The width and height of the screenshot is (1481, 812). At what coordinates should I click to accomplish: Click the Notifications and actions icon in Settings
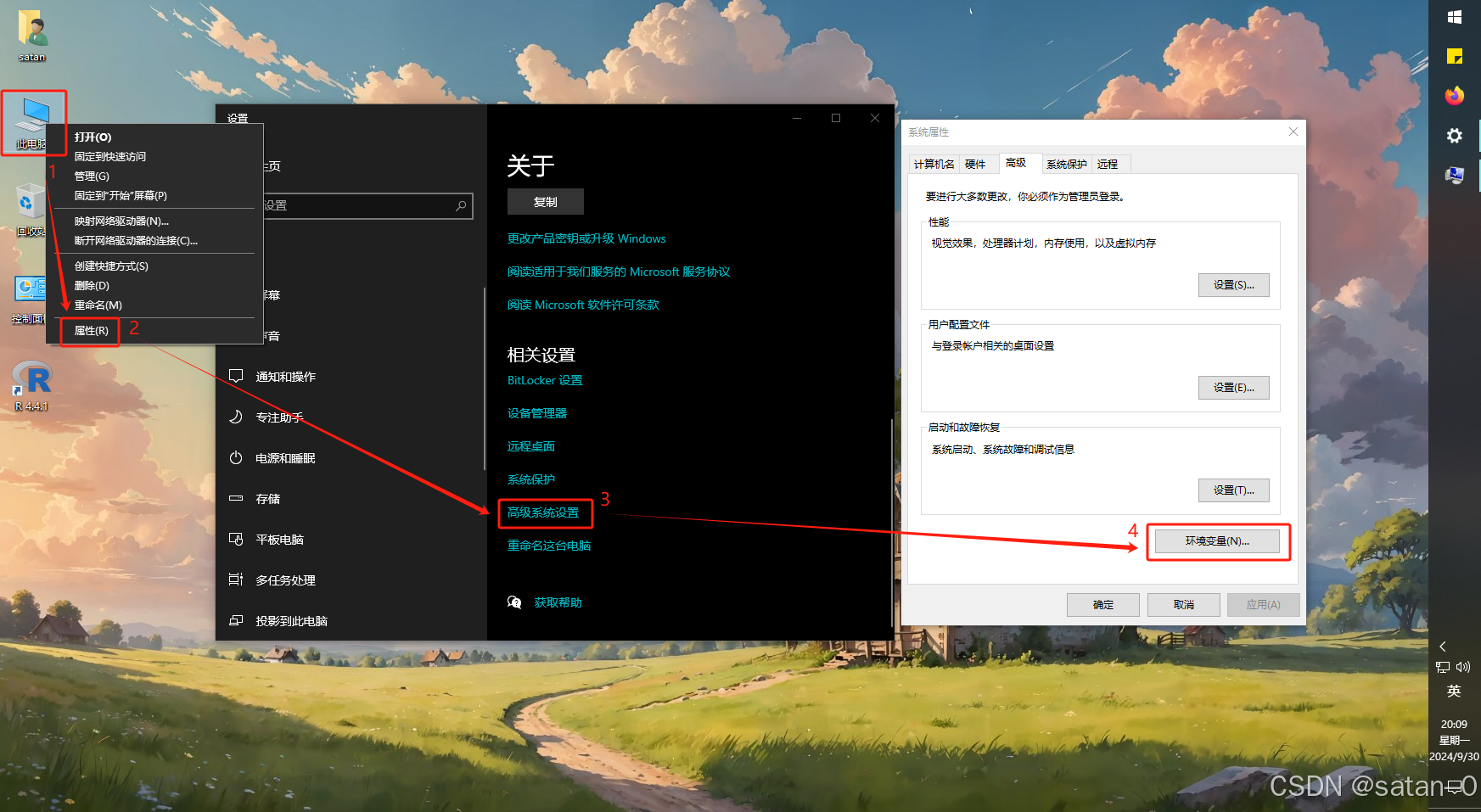(x=236, y=376)
